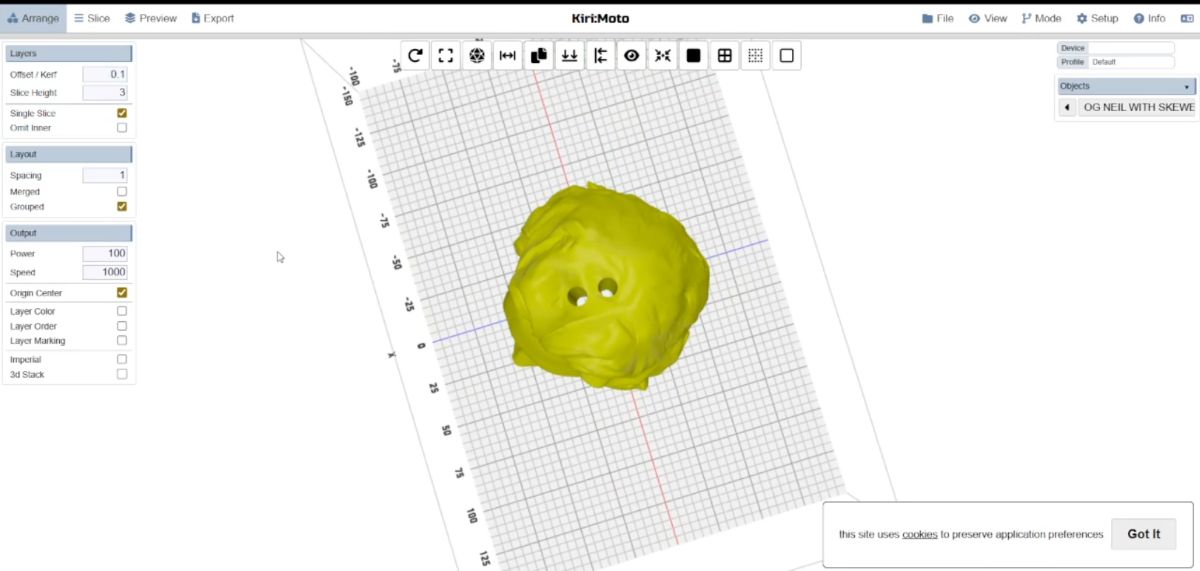The width and height of the screenshot is (1200, 571).
Task: Switch to the Arrange tab
Action: click(x=33, y=18)
